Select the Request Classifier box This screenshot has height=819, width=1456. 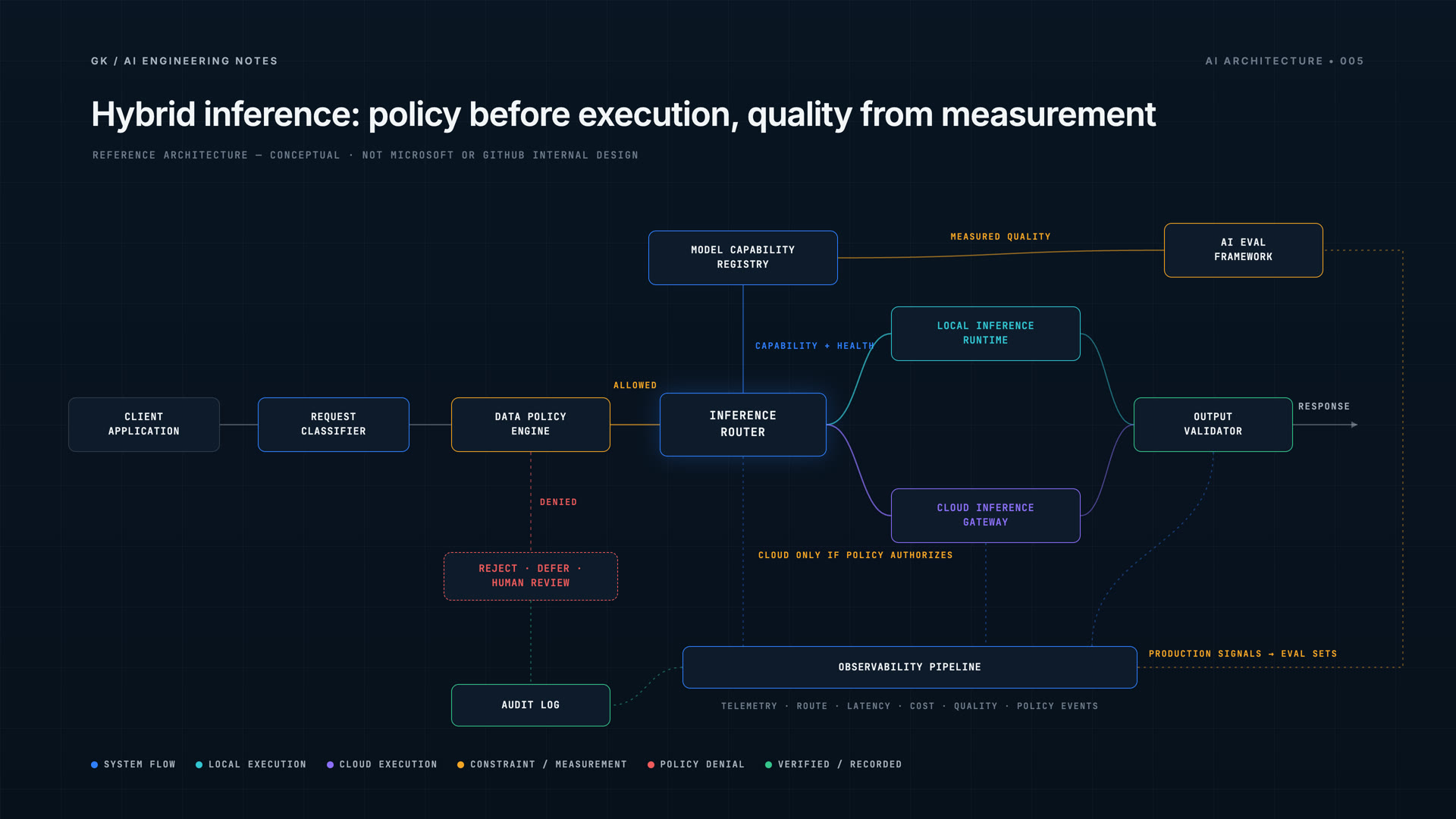334,425
